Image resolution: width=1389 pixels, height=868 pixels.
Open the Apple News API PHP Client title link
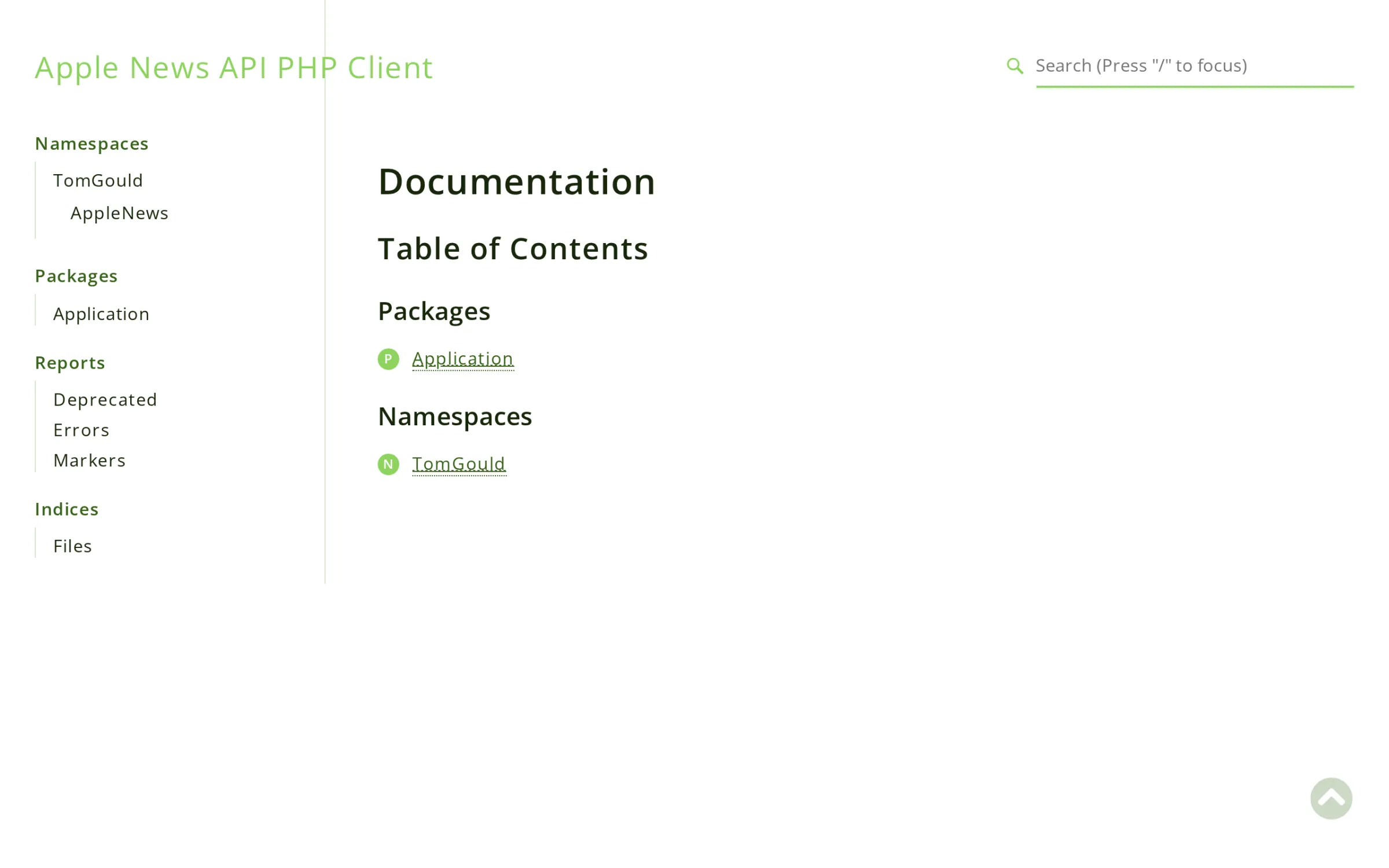[234, 68]
